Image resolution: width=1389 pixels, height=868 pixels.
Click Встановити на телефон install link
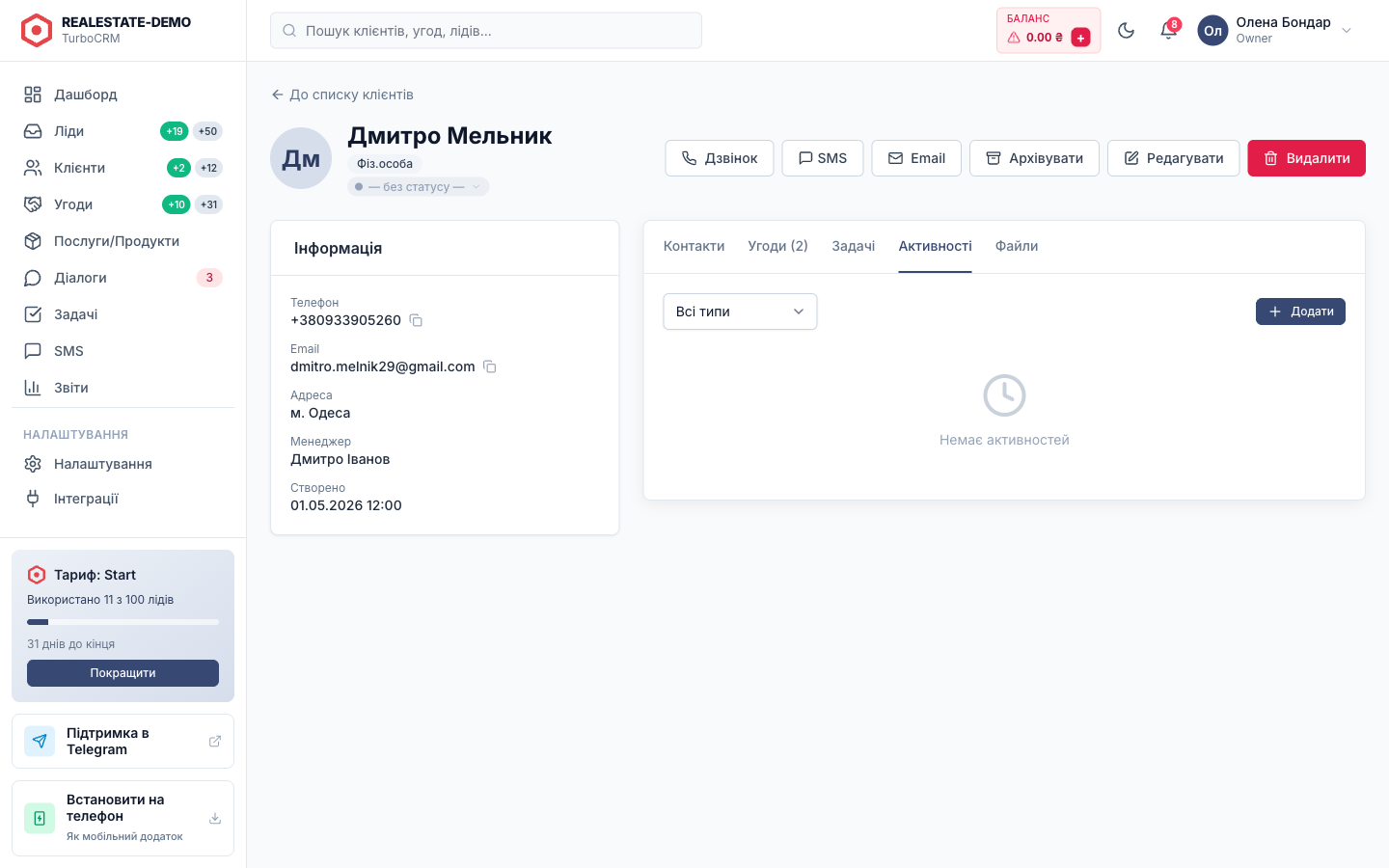point(123,819)
